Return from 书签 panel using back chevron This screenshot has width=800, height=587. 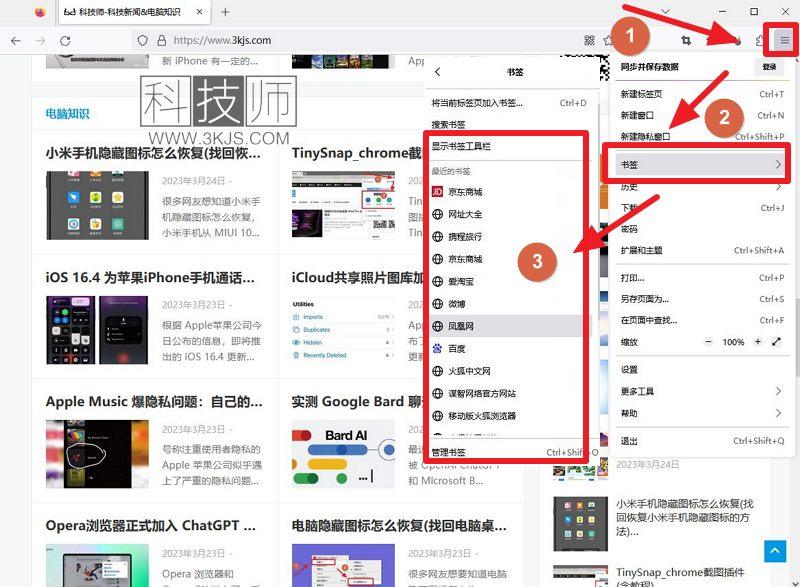(437, 72)
